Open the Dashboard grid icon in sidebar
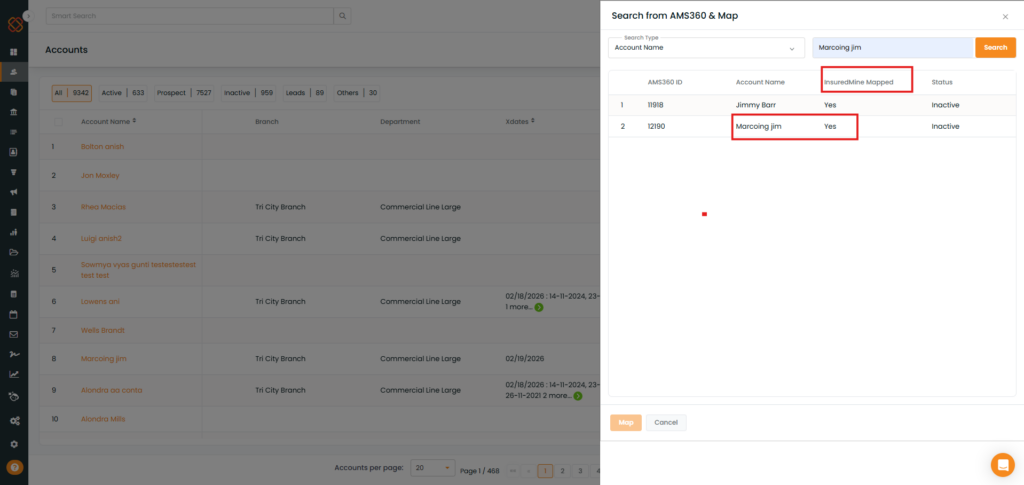Image resolution: width=1024 pixels, height=485 pixels. [x=14, y=52]
